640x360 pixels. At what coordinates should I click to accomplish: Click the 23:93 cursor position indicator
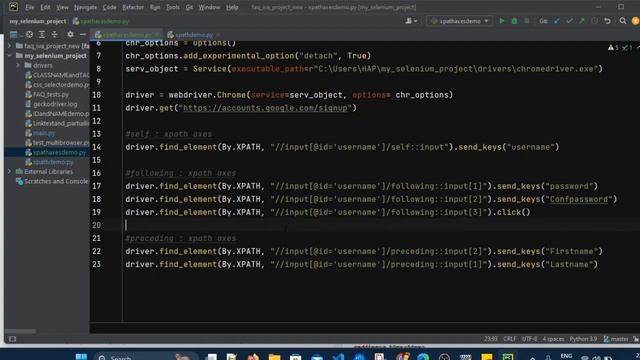tap(491, 339)
